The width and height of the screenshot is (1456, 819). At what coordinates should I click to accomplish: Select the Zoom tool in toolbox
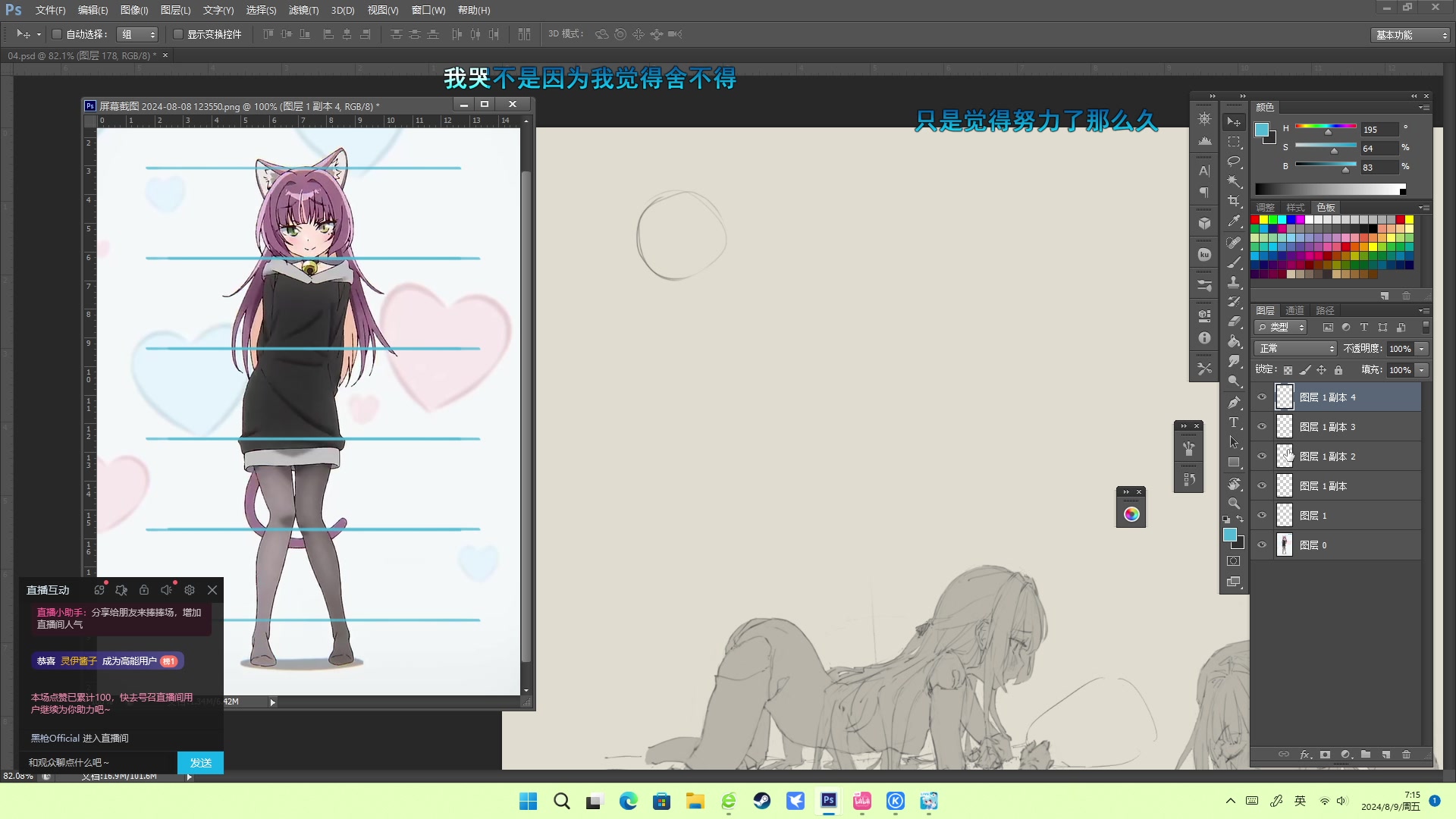pyautogui.click(x=1235, y=504)
